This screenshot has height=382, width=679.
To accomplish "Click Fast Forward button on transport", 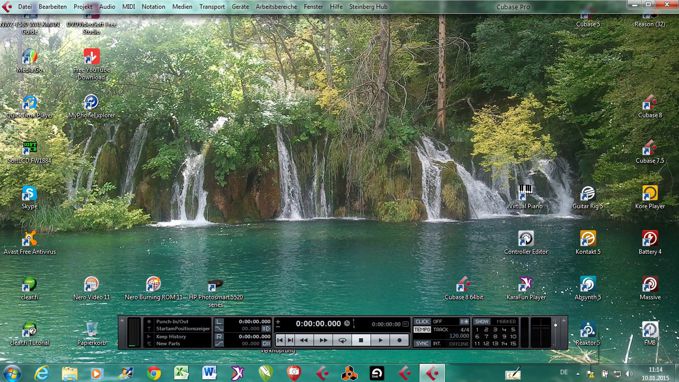I will 323,340.
